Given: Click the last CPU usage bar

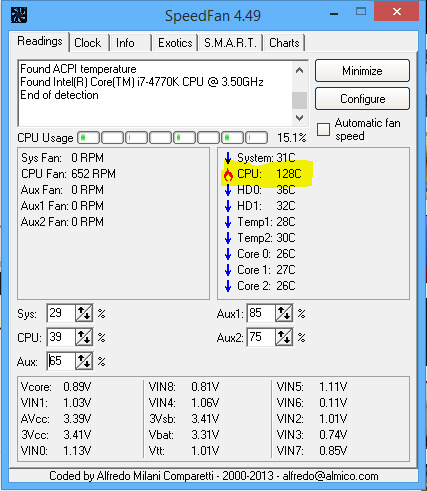Looking at the screenshot, I should (x=257, y=137).
